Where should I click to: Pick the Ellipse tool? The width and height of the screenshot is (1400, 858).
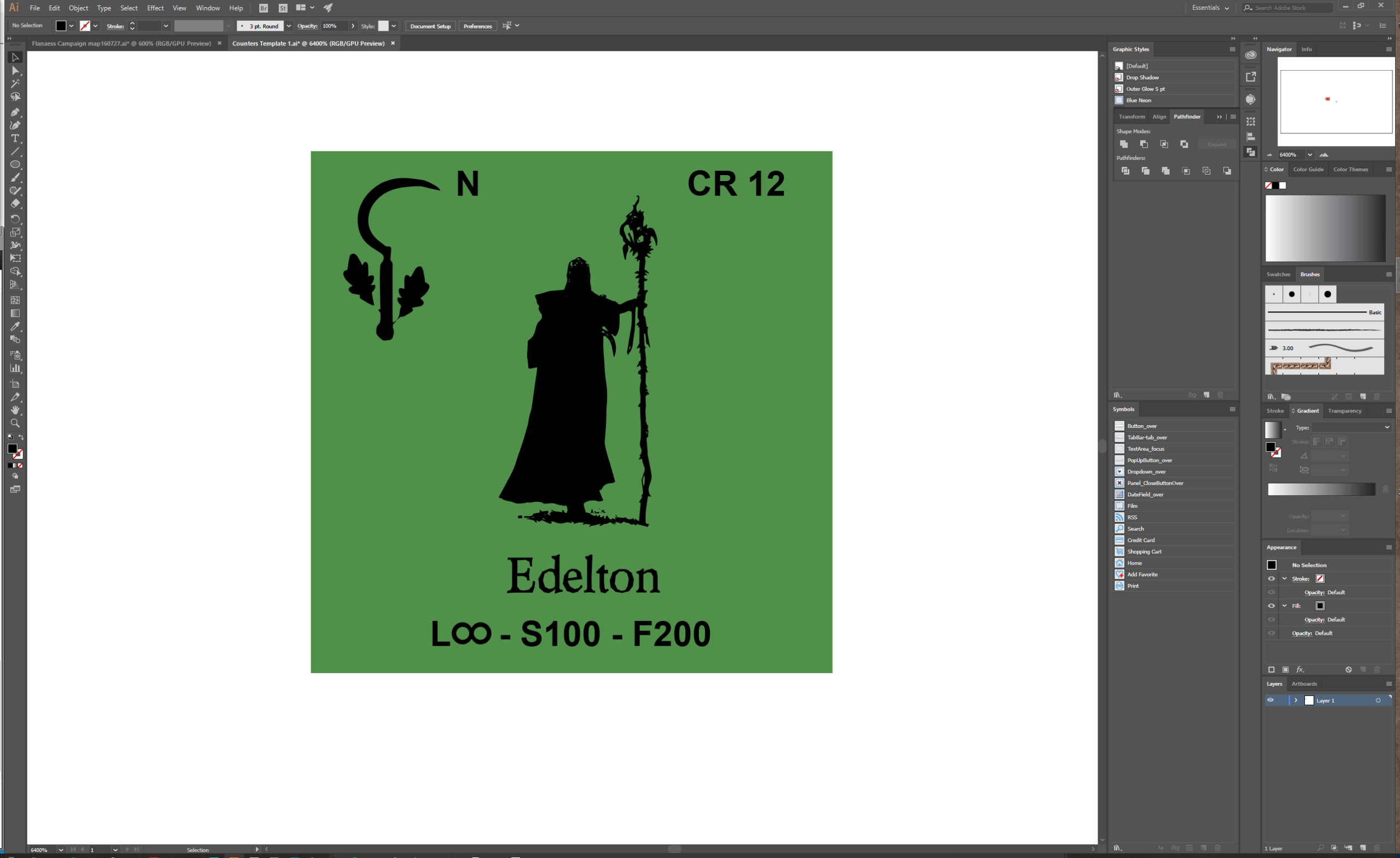click(15, 165)
